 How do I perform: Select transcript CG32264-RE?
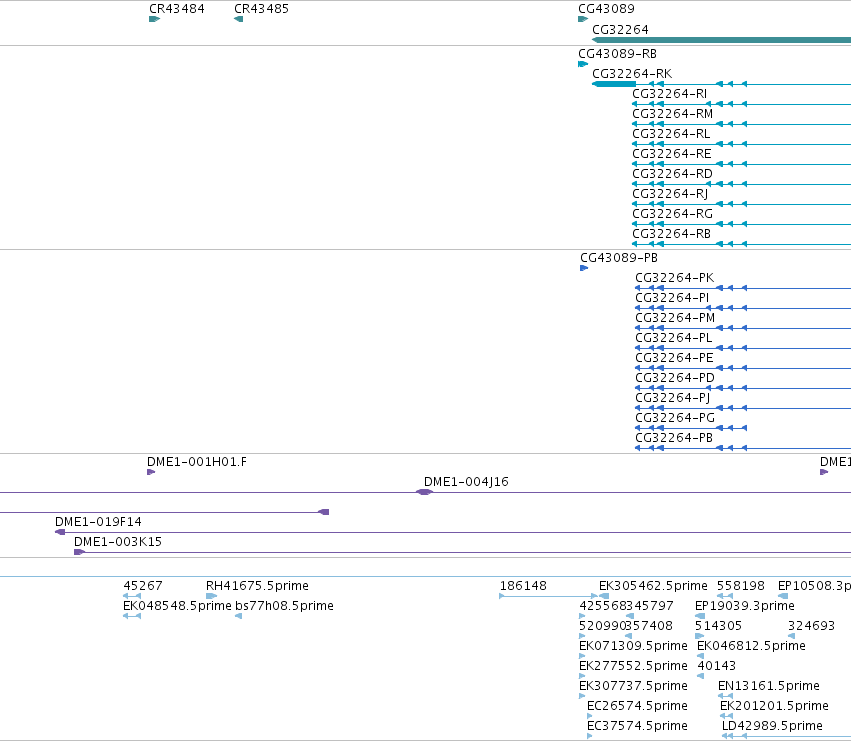pyautogui.click(x=672, y=154)
